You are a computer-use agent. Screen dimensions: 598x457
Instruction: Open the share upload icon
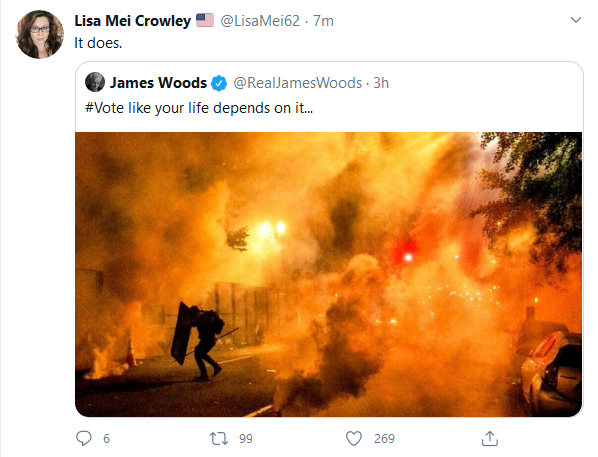(x=490, y=438)
